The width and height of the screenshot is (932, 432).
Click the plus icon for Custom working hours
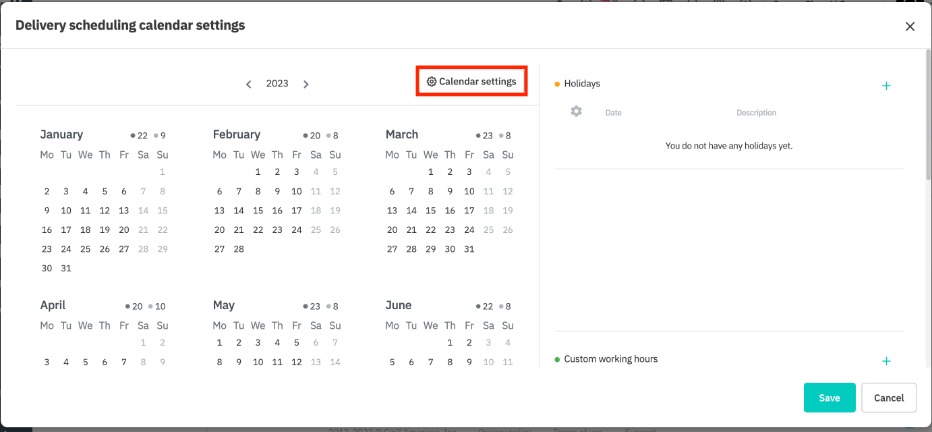[886, 361]
